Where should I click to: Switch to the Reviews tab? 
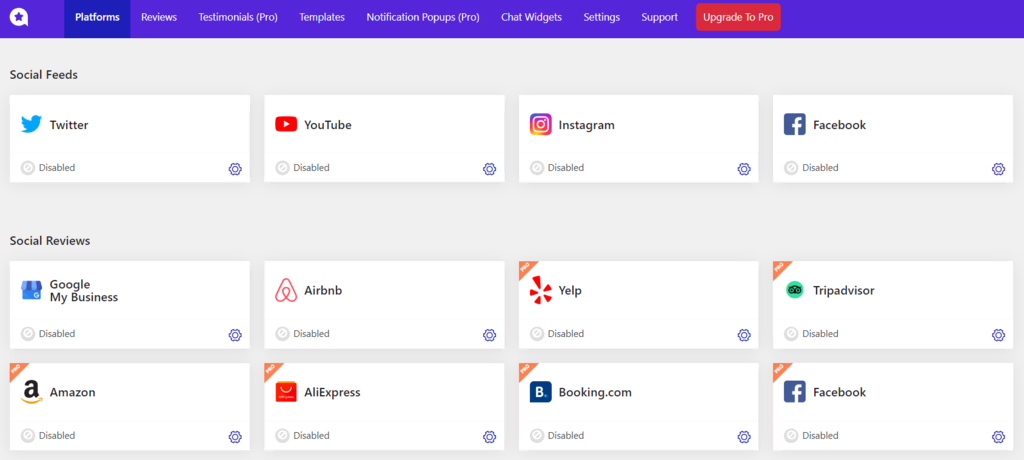coord(159,18)
